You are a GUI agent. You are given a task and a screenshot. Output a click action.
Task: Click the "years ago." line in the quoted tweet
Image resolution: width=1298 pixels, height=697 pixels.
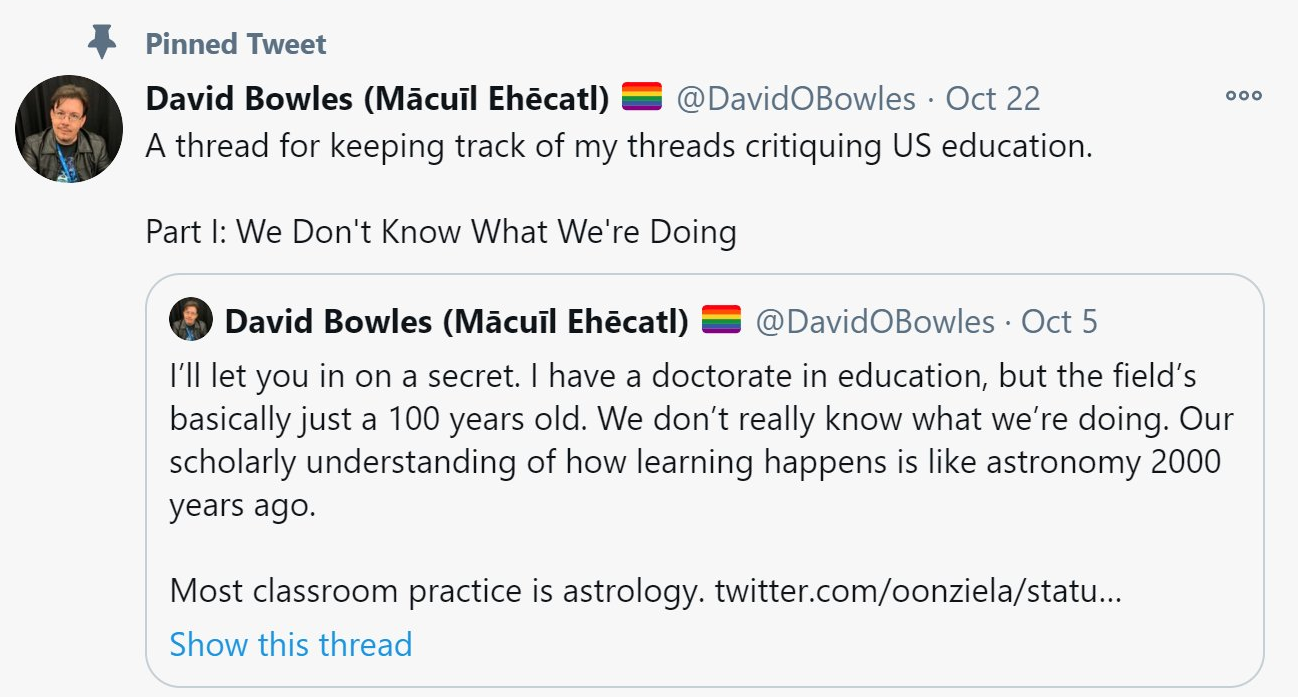click(x=243, y=505)
